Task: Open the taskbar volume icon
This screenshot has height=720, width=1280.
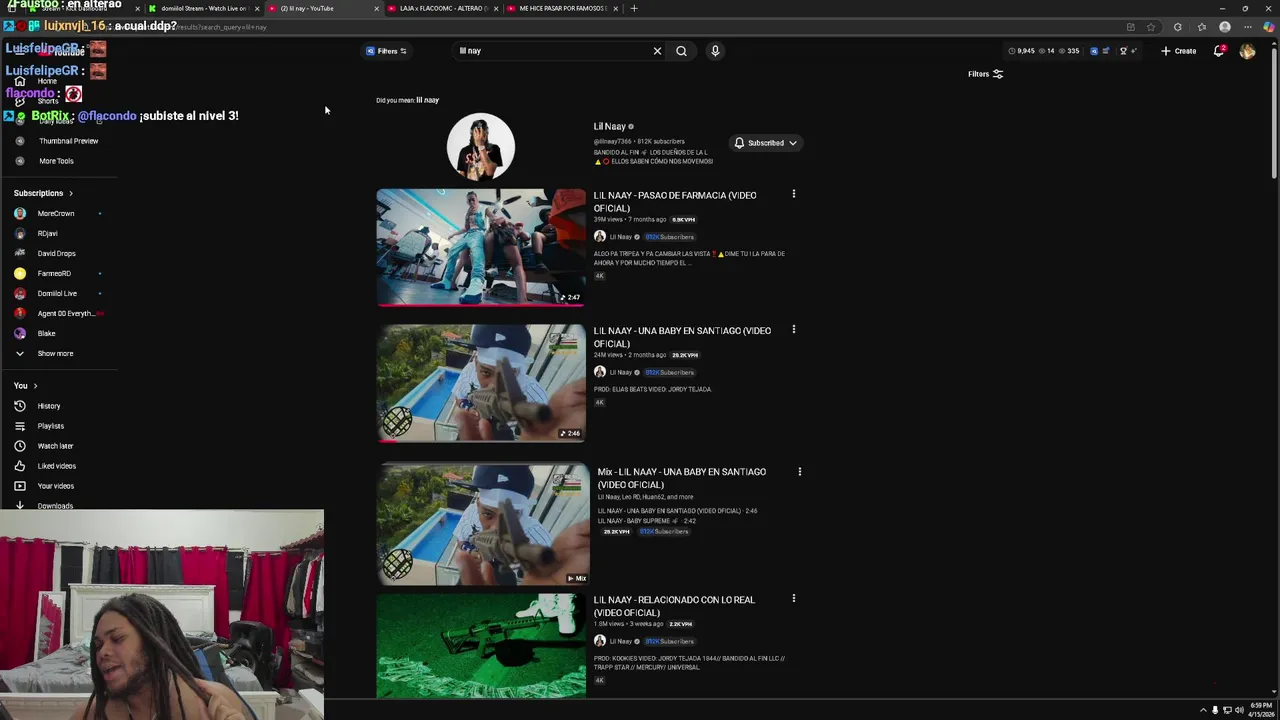Action: click(1239, 710)
